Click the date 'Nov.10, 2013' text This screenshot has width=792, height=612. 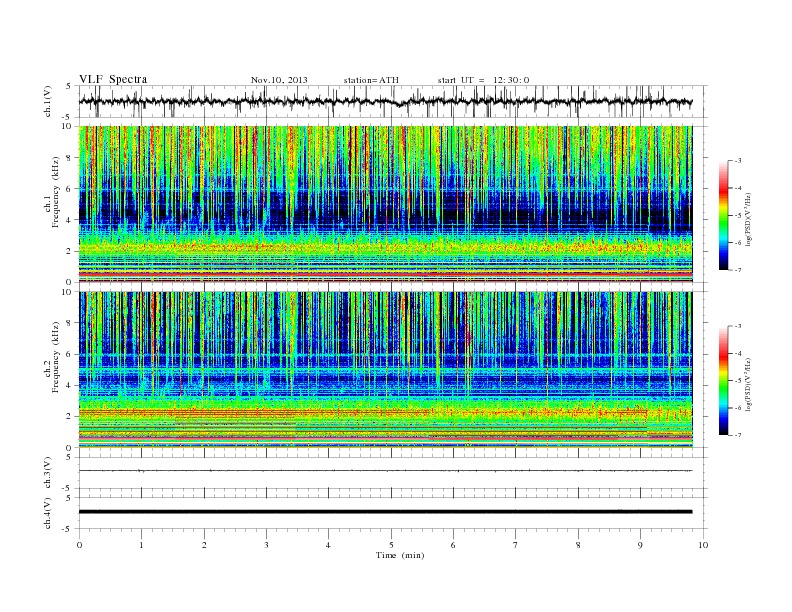[279, 80]
